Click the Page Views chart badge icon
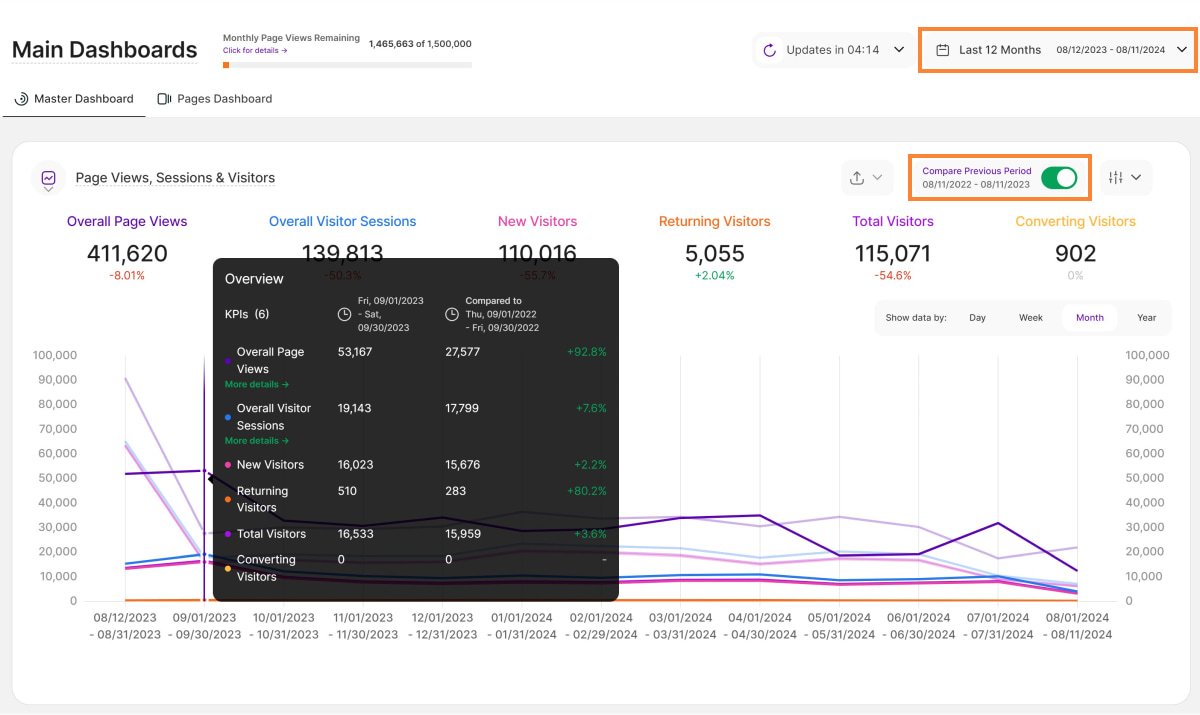The image size is (1200, 715). (x=47, y=177)
